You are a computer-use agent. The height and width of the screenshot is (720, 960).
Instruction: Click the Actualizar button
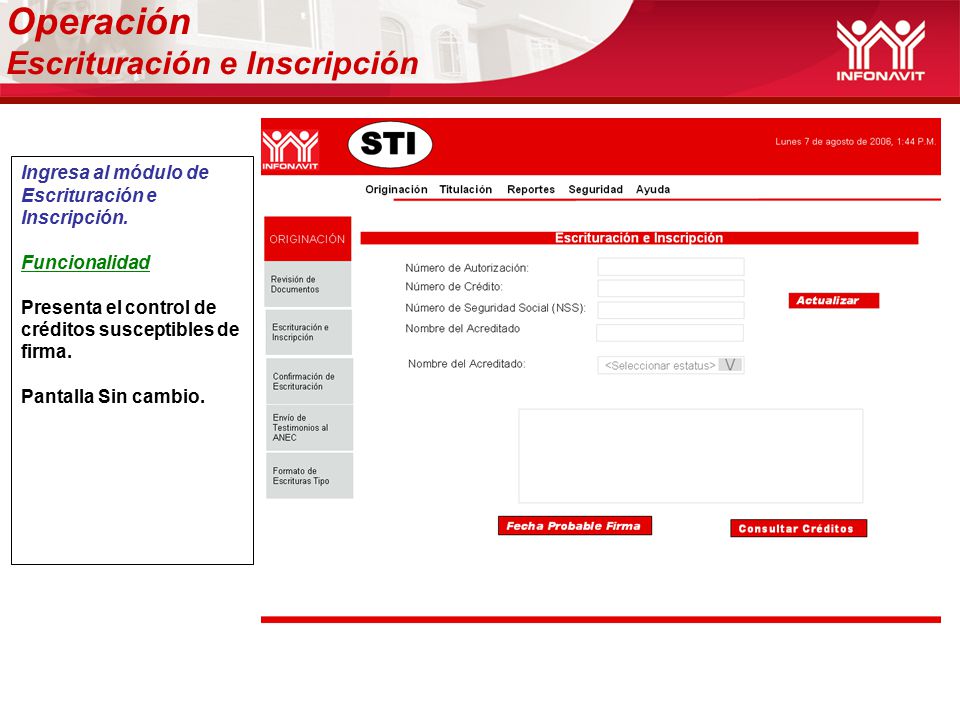(833, 301)
